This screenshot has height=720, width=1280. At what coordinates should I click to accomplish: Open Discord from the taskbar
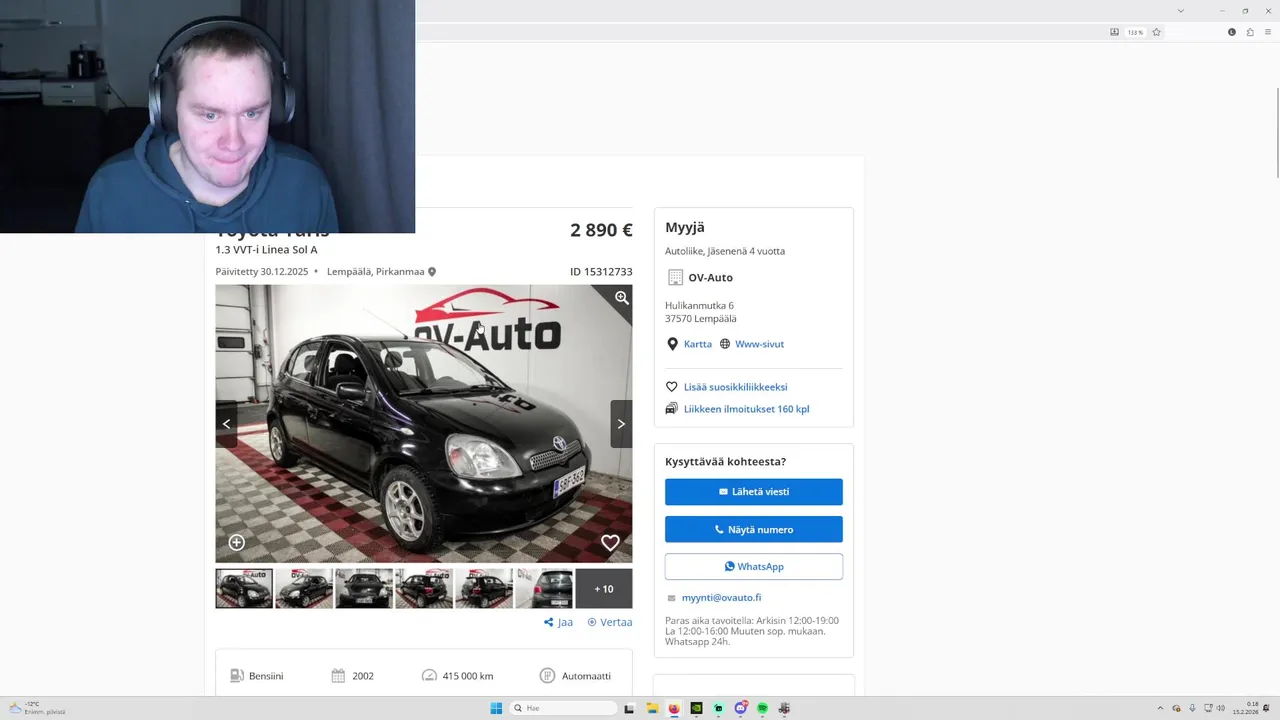click(x=740, y=708)
